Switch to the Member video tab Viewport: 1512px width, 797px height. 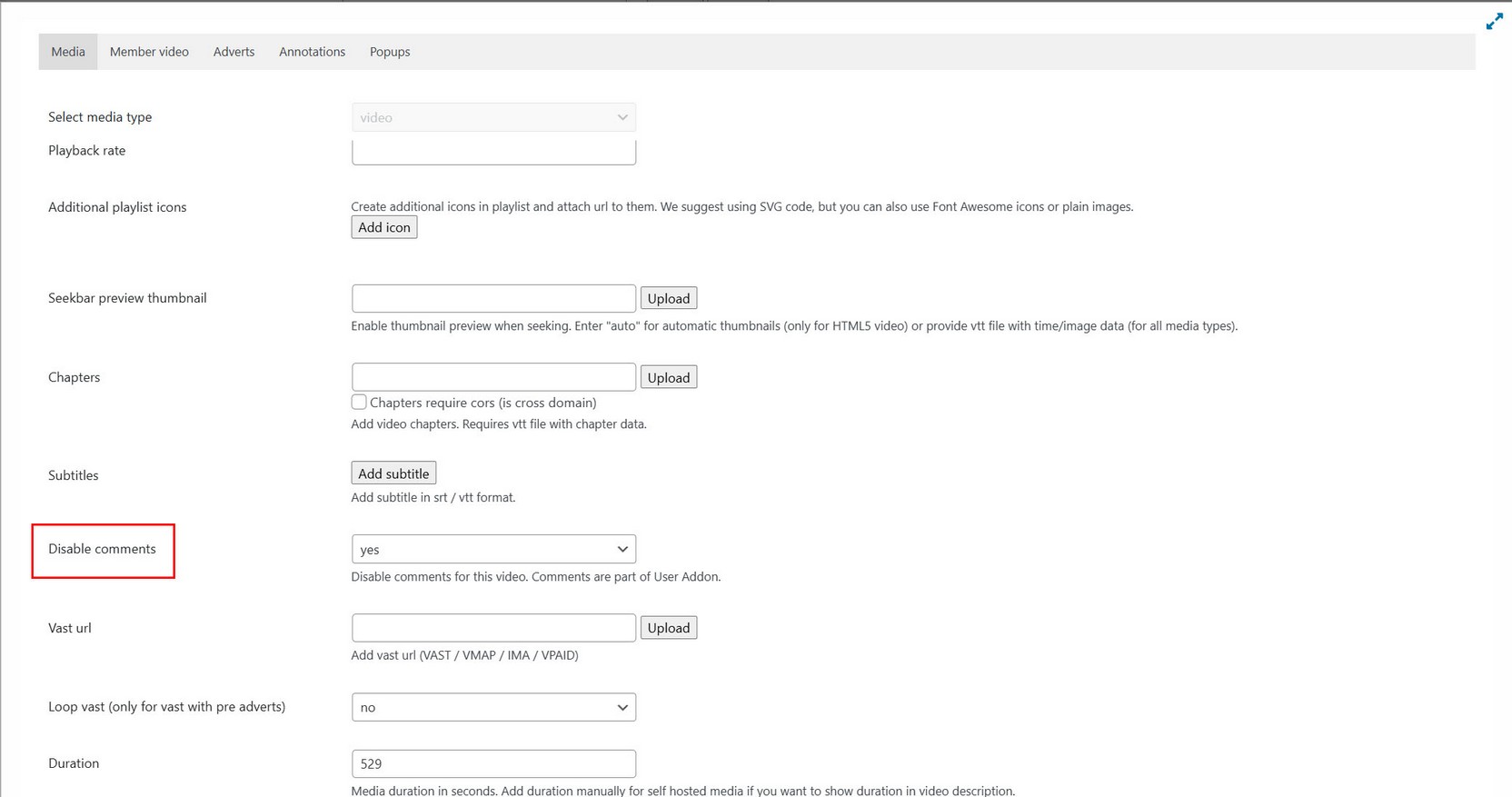(149, 52)
